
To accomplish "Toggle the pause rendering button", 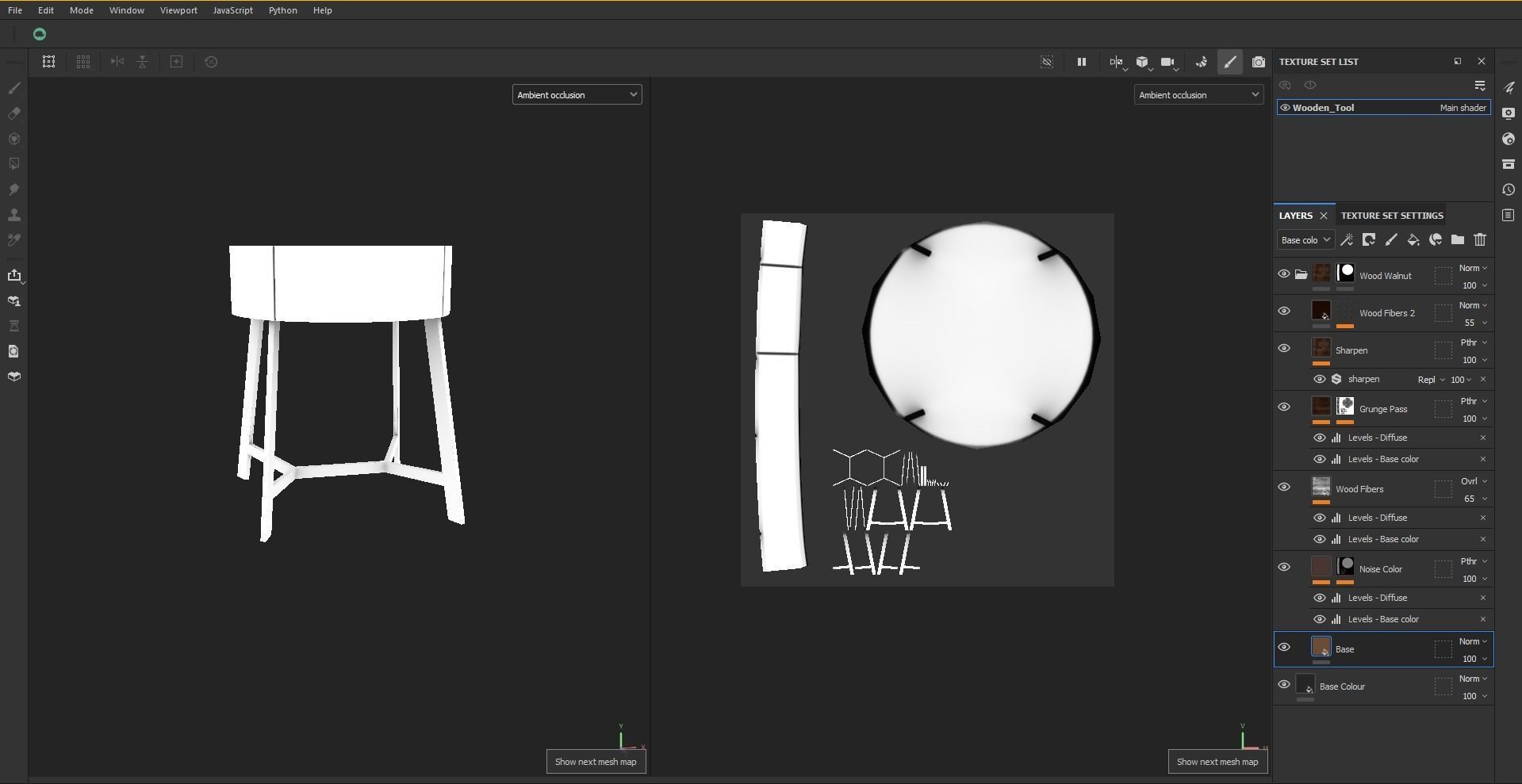I will [x=1081, y=62].
